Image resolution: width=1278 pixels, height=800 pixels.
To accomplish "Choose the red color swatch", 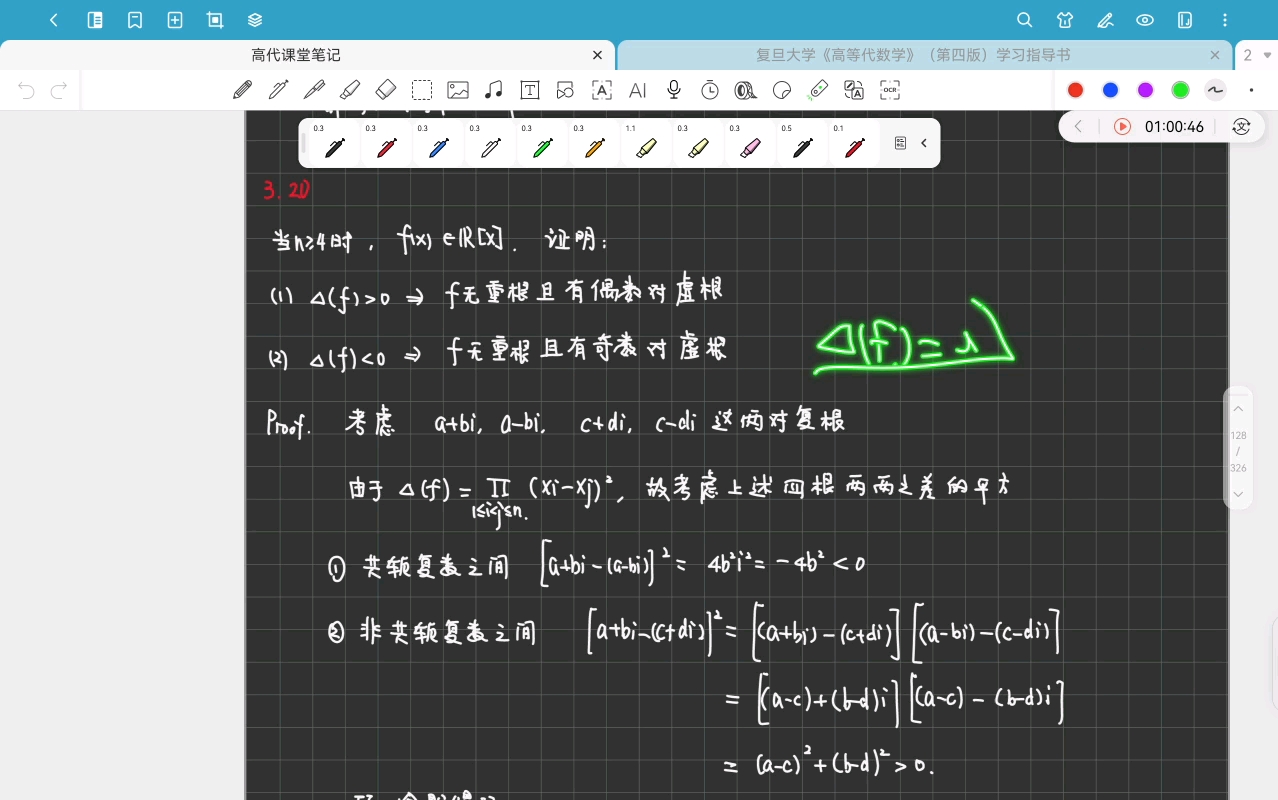I will click(1076, 90).
